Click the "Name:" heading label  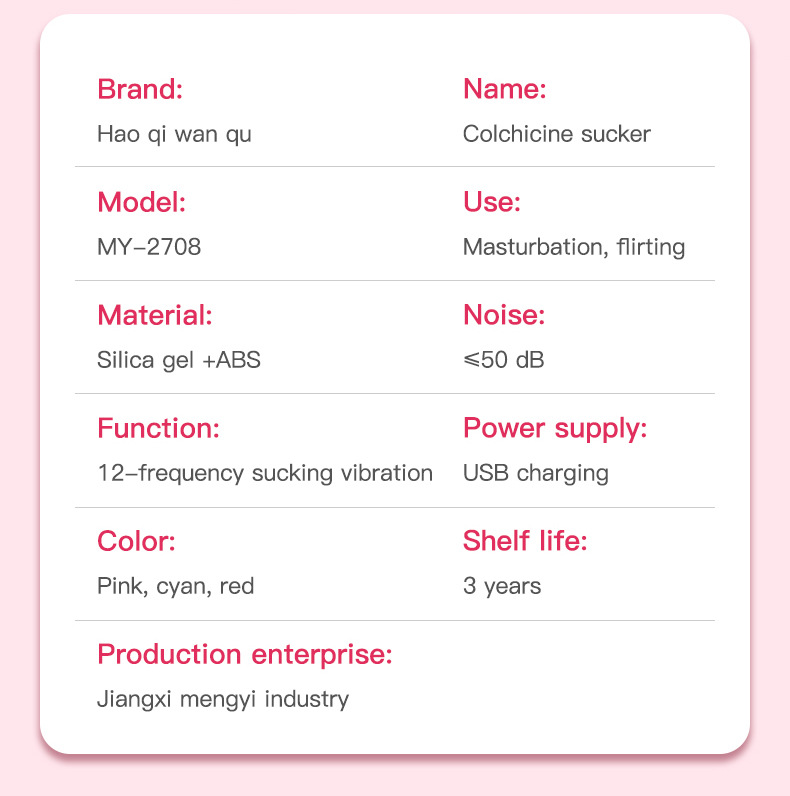(504, 89)
